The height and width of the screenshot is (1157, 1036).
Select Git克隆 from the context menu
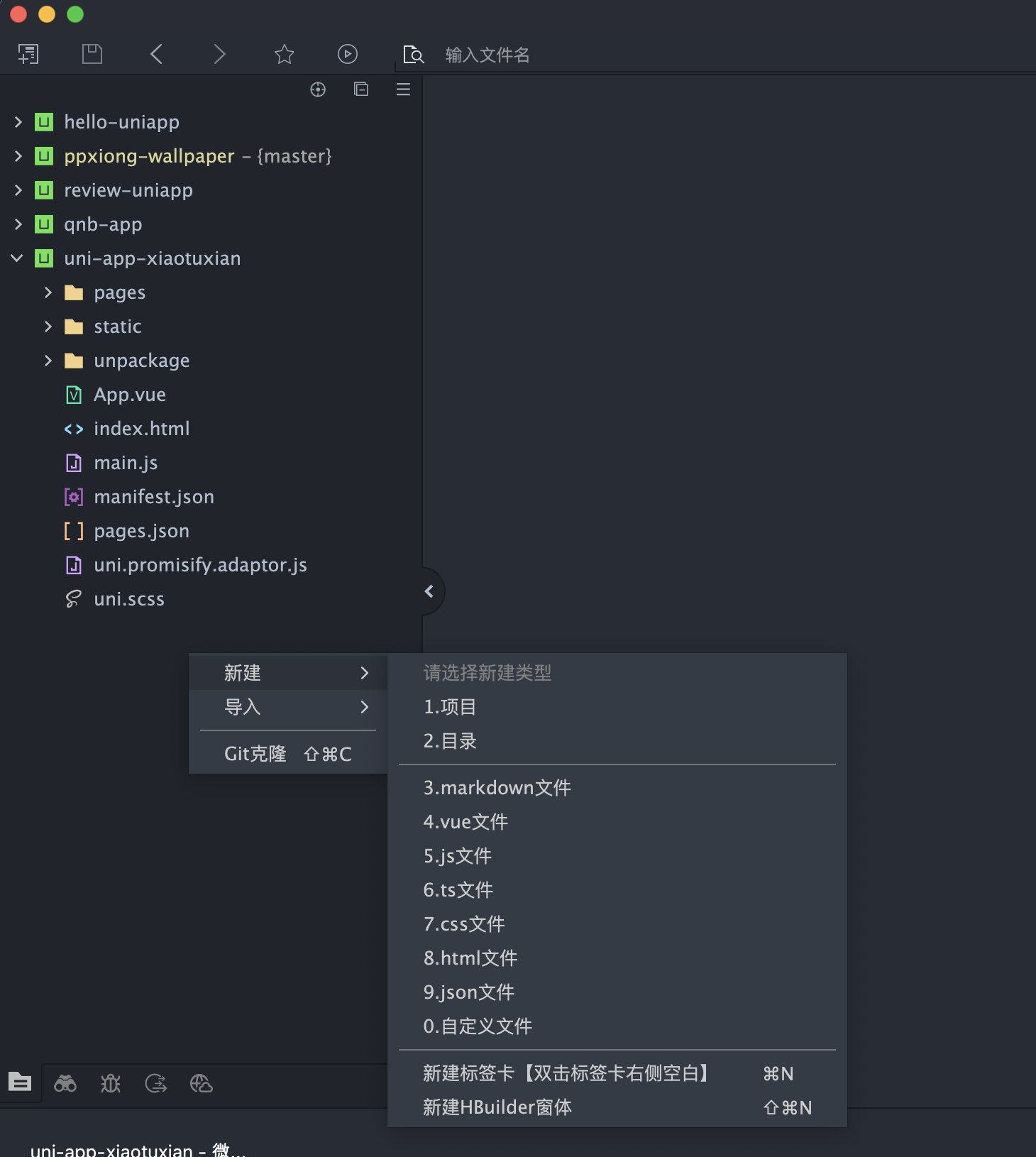(288, 754)
